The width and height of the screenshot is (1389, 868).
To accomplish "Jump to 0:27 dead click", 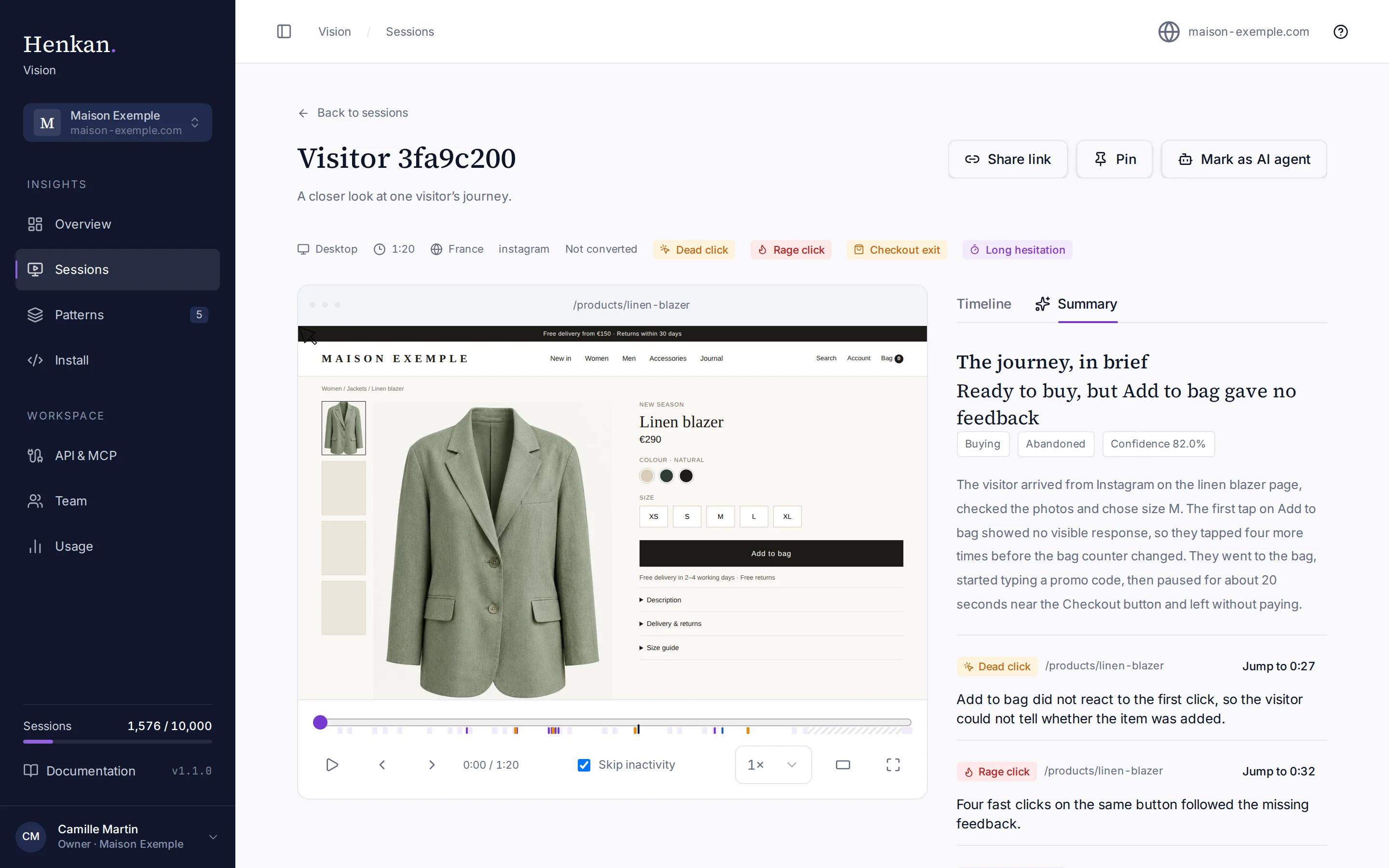I will pos(1278,666).
